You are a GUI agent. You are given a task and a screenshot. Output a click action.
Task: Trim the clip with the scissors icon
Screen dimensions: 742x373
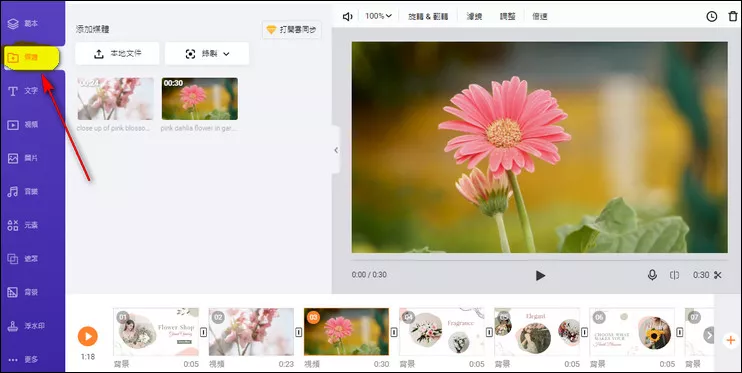click(x=718, y=275)
